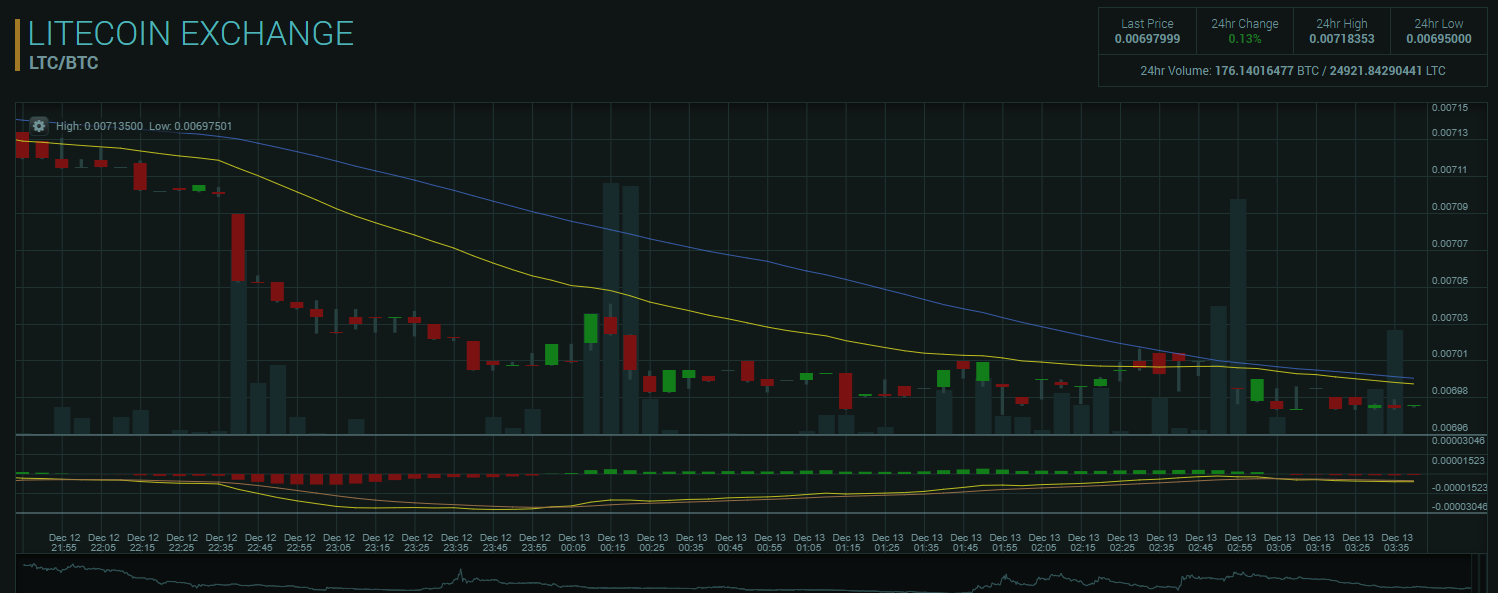Click time label Dec 12 23:35

pos(456,542)
